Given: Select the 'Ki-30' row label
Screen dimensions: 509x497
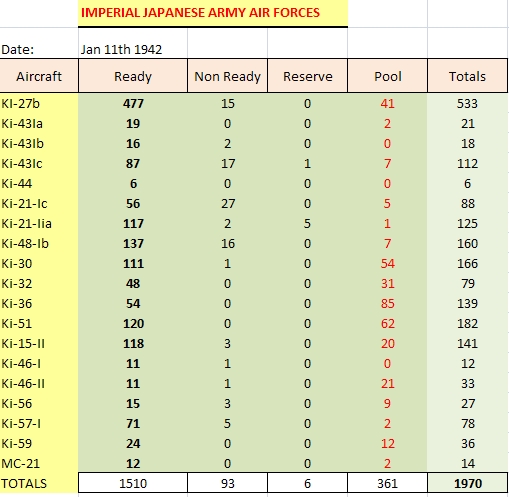Looking at the screenshot, I should coord(39,264).
